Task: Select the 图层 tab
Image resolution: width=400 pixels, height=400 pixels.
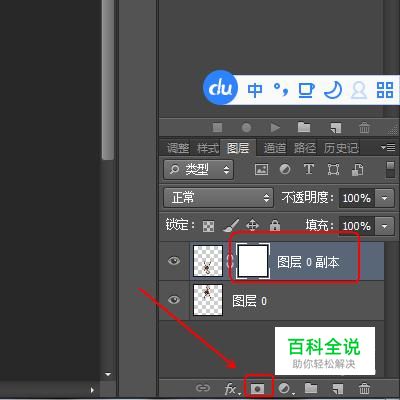Action: [x=238, y=148]
